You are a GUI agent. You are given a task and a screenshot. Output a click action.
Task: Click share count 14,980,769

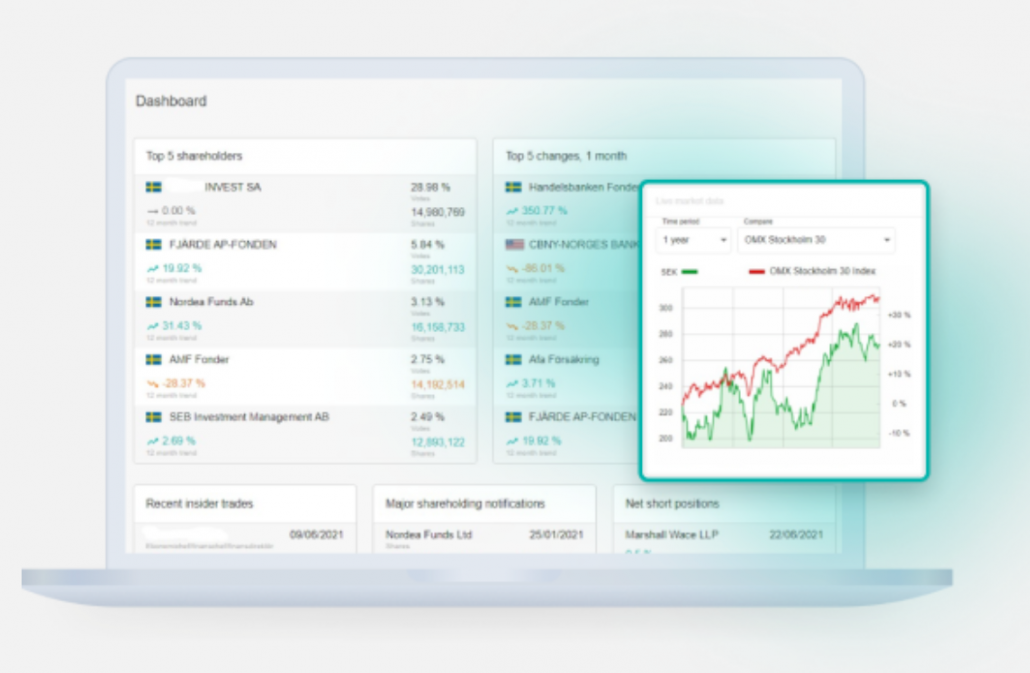click(437, 212)
